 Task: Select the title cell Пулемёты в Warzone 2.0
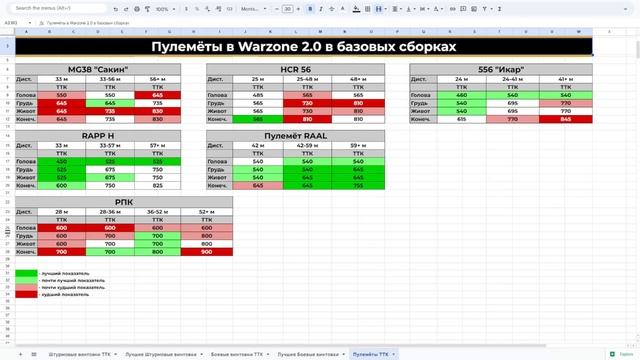tap(304, 46)
